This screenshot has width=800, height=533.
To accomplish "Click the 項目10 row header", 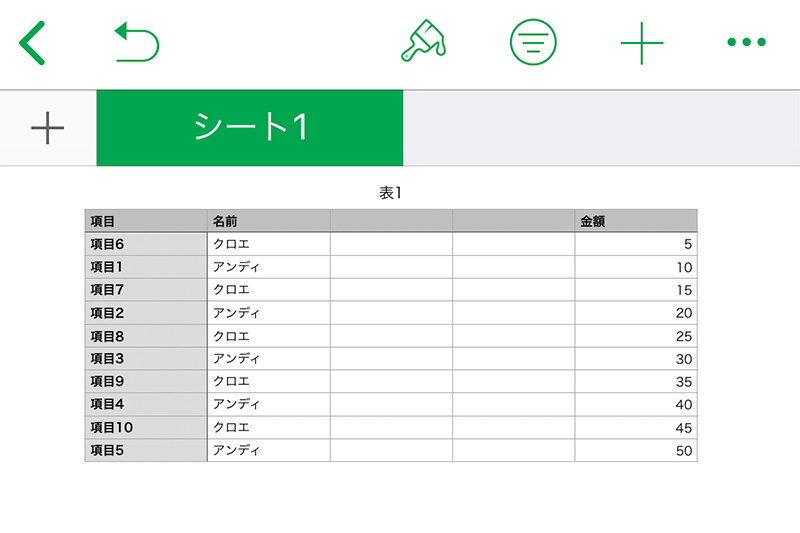I will 146,427.
